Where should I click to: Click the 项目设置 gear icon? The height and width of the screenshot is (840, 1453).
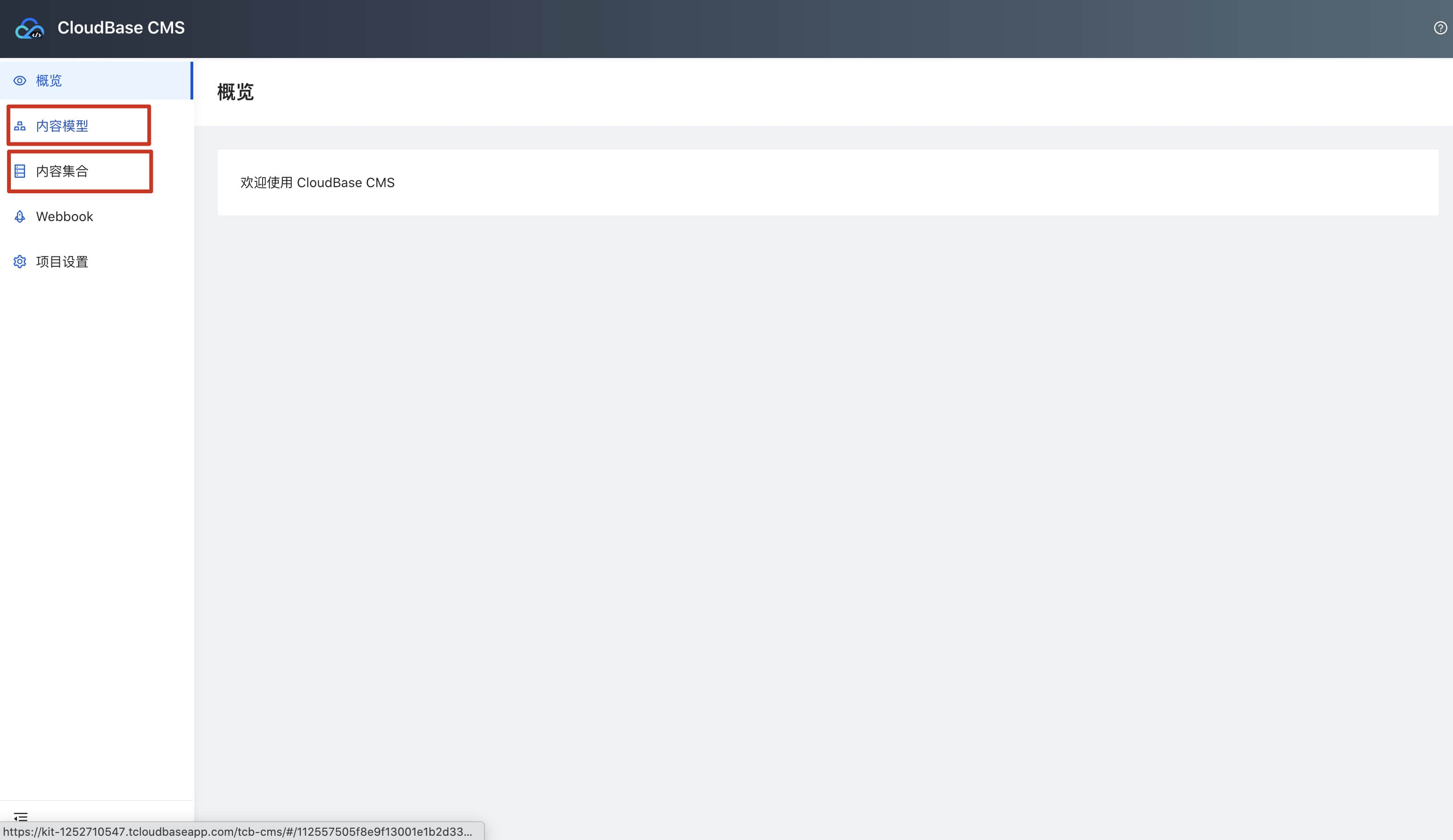[x=20, y=262]
